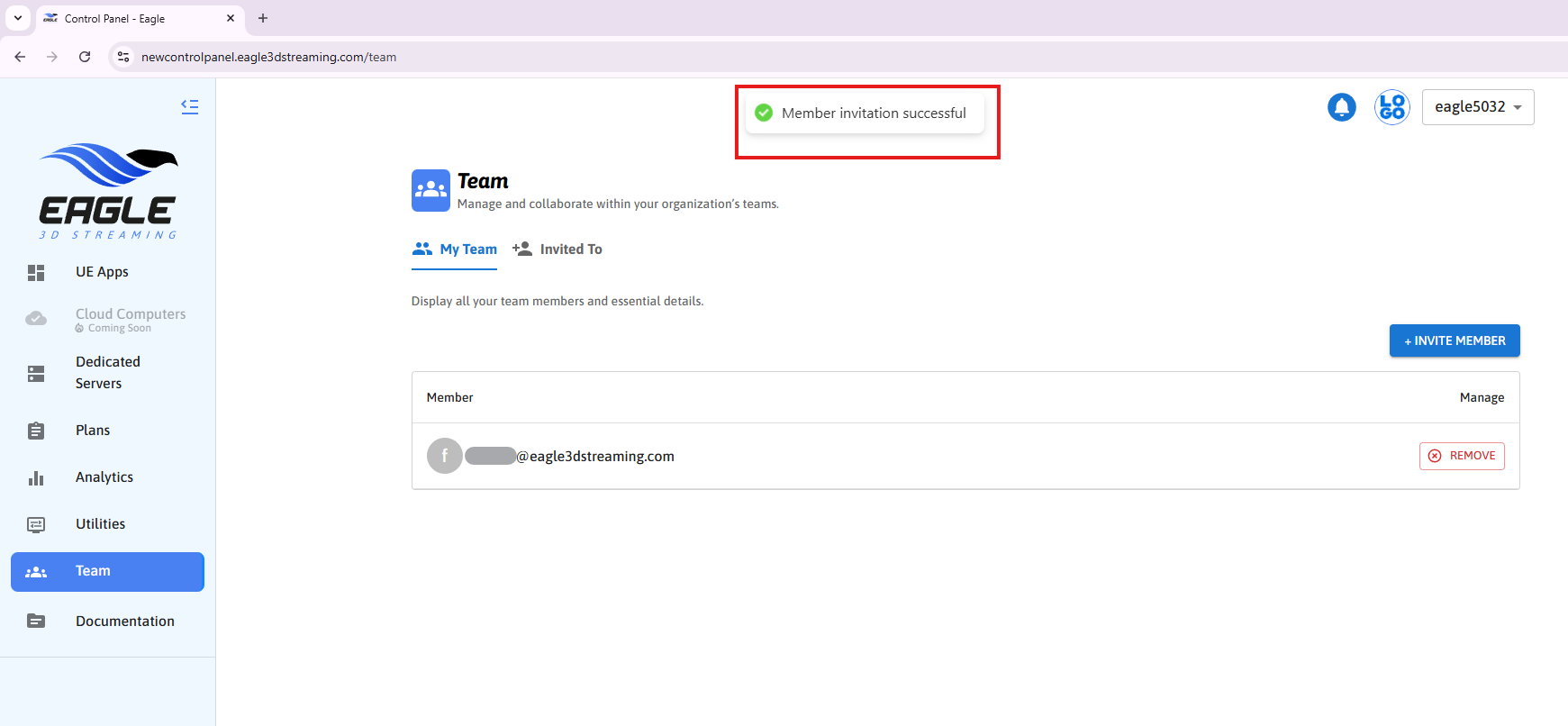Screen dimensions: 1568x726
Task: Switch to the Invited To tab
Action: click(x=557, y=250)
